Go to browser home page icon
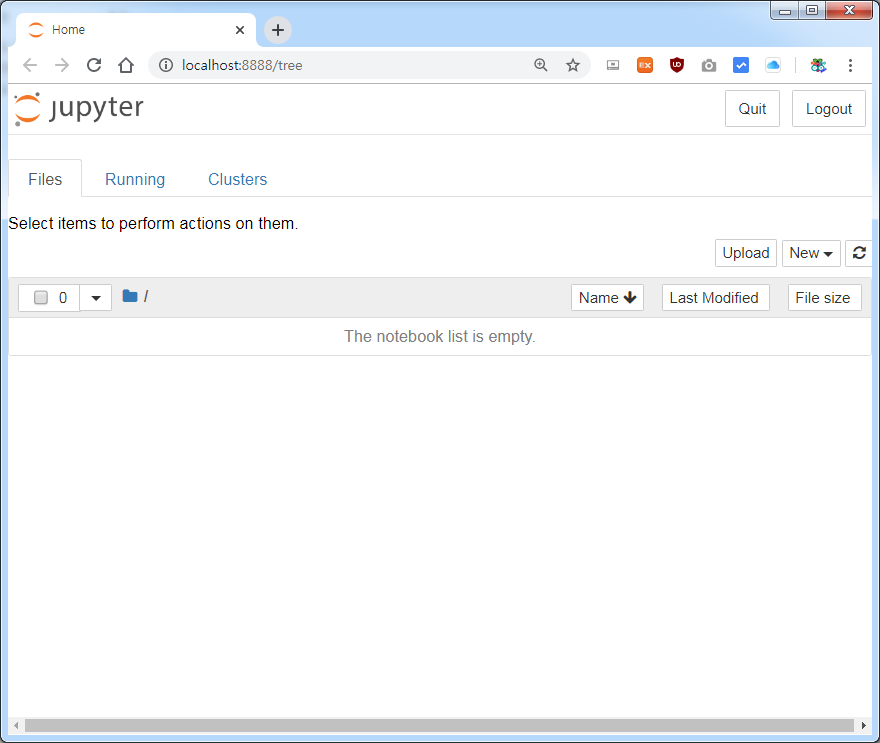Image resolution: width=880 pixels, height=743 pixels. click(126, 65)
